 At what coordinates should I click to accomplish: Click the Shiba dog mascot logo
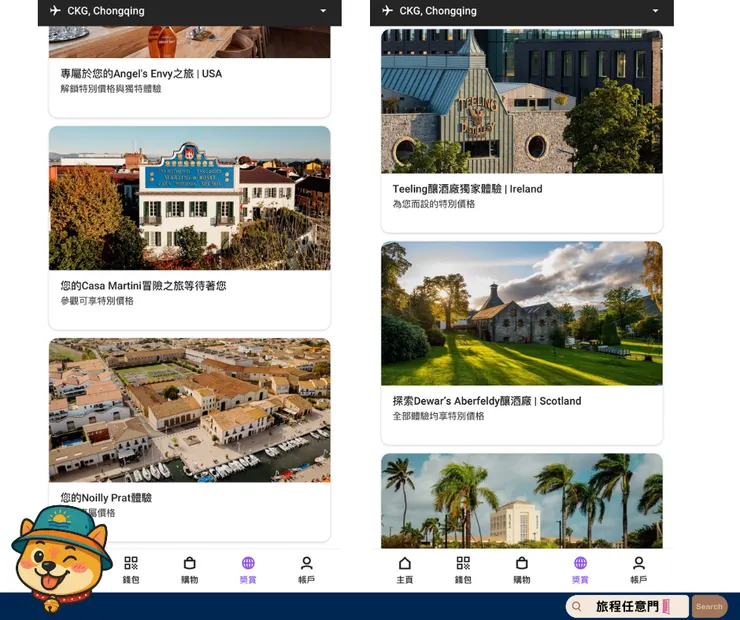coord(61,559)
